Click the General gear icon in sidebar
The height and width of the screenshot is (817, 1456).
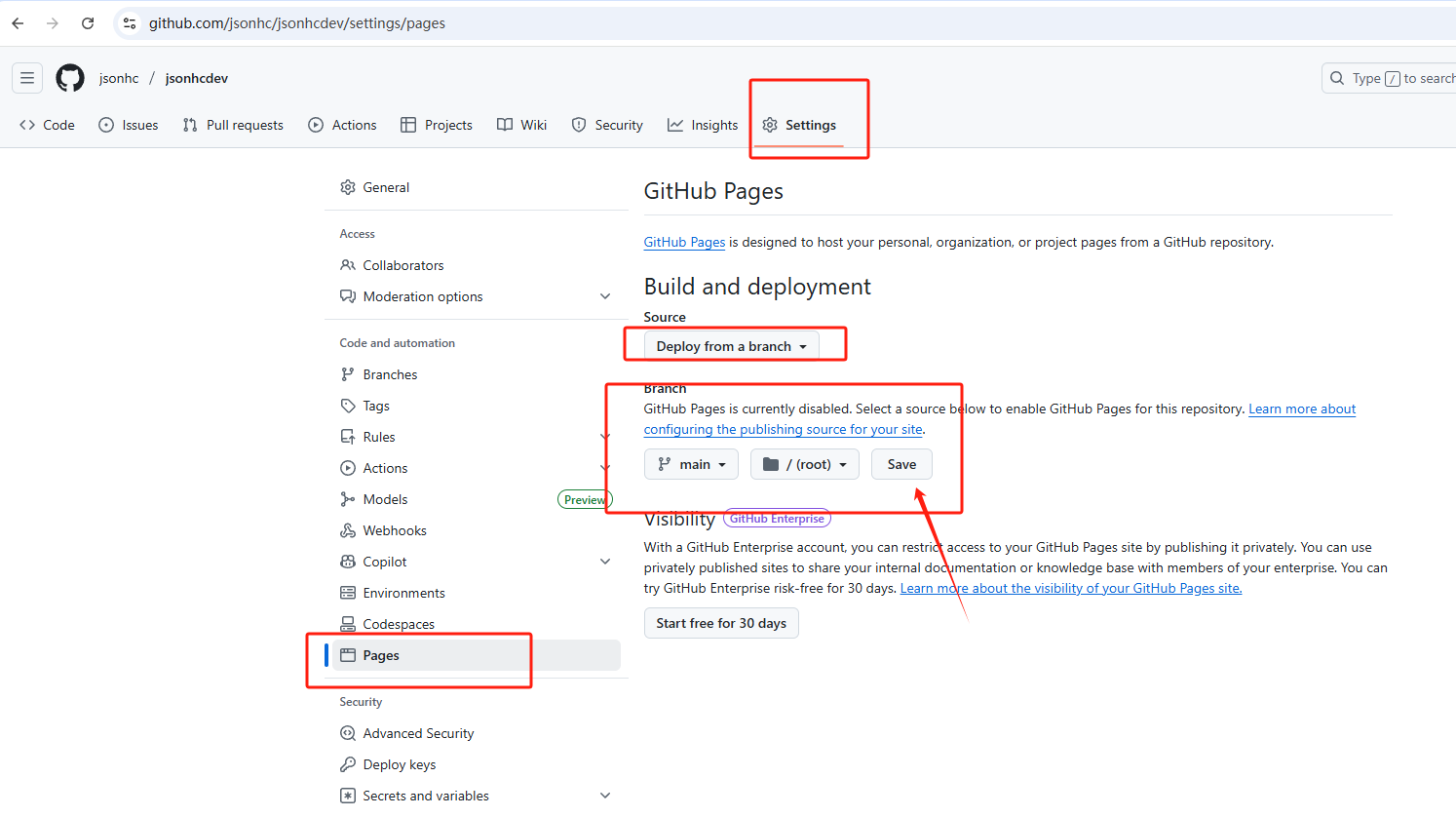pos(348,187)
